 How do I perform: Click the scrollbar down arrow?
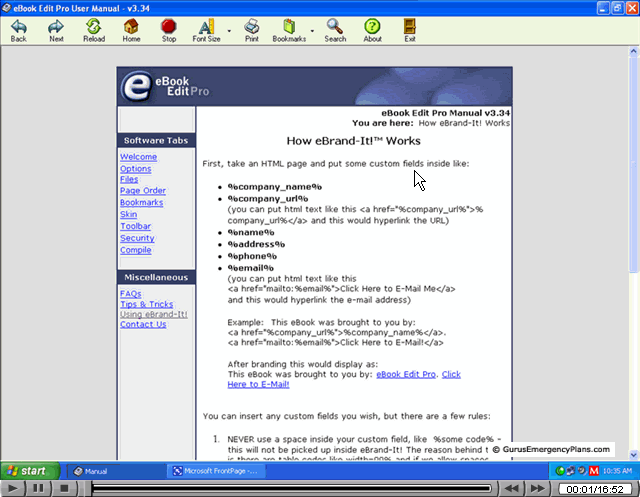pyautogui.click(x=633, y=454)
